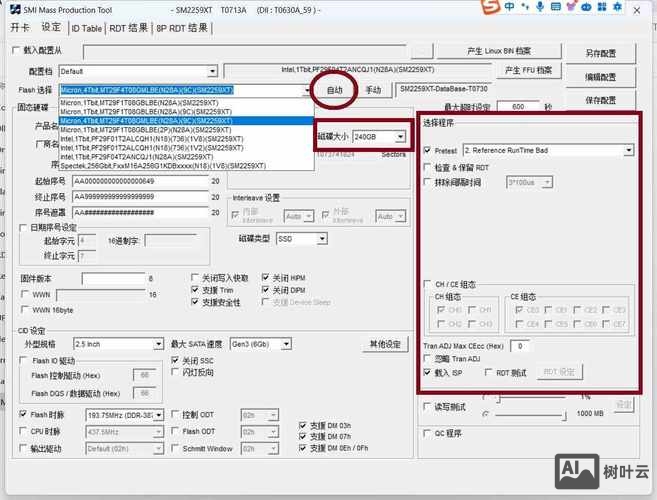Screen dimensions: 657x500
Task: Switch to the ID Table tab
Action: click(86, 28)
